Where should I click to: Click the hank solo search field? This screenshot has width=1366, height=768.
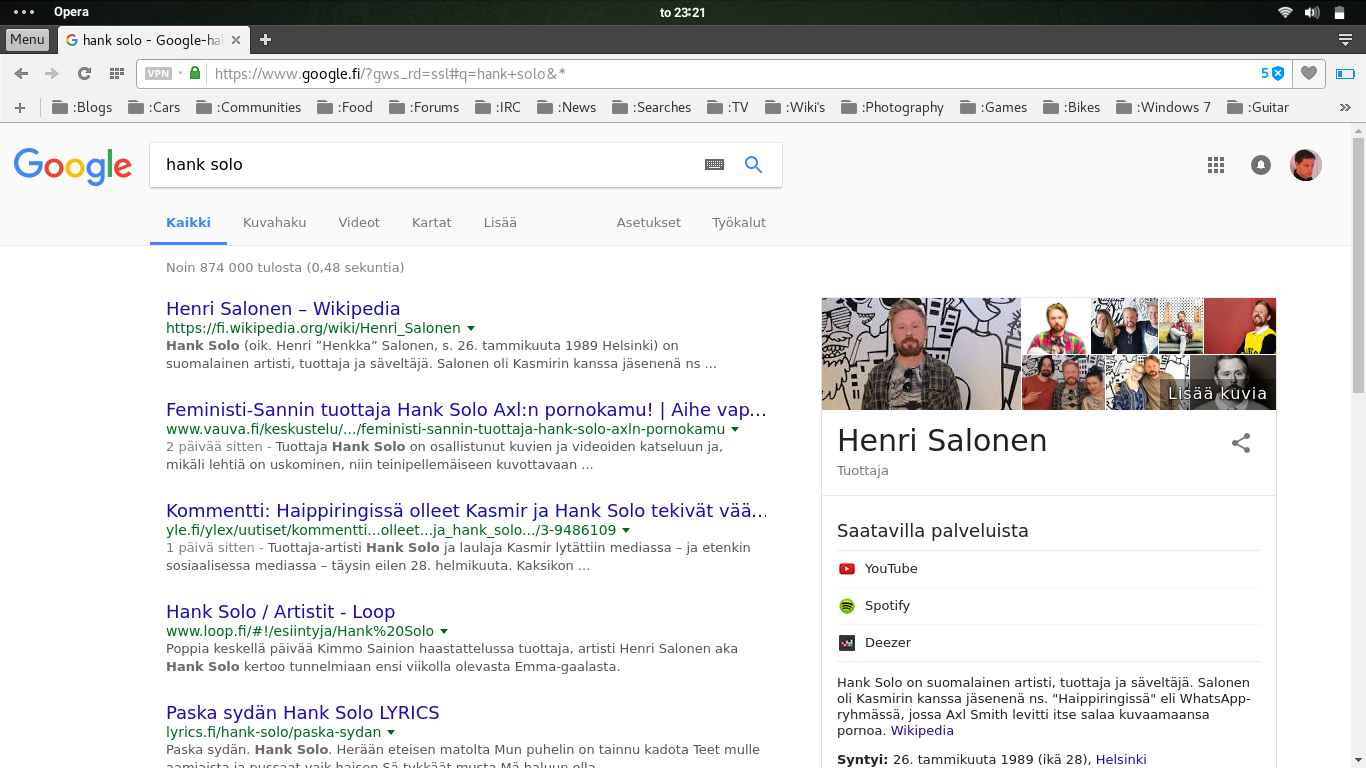420,165
